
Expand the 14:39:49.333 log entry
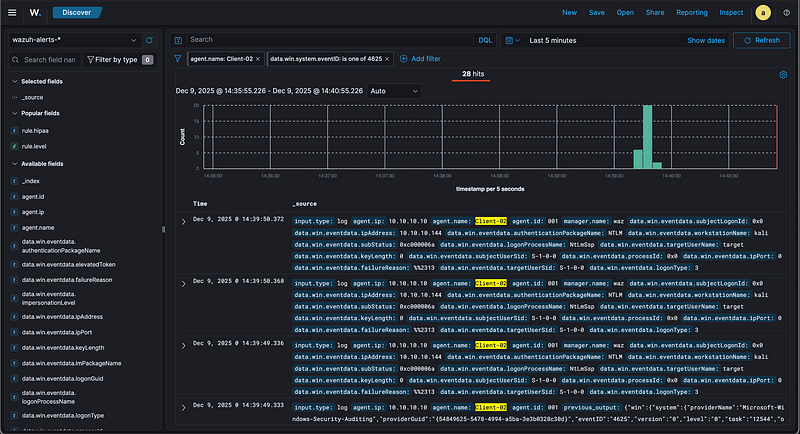pyautogui.click(x=184, y=408)
